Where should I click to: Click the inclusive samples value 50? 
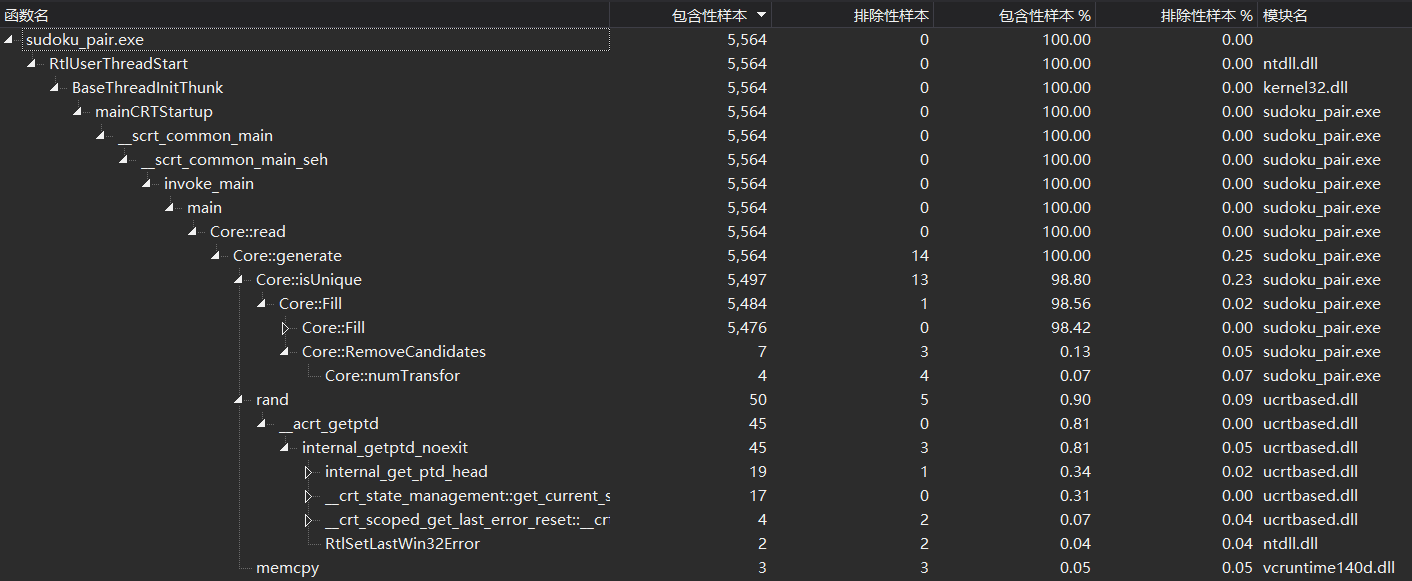click(x=757, y=400)
